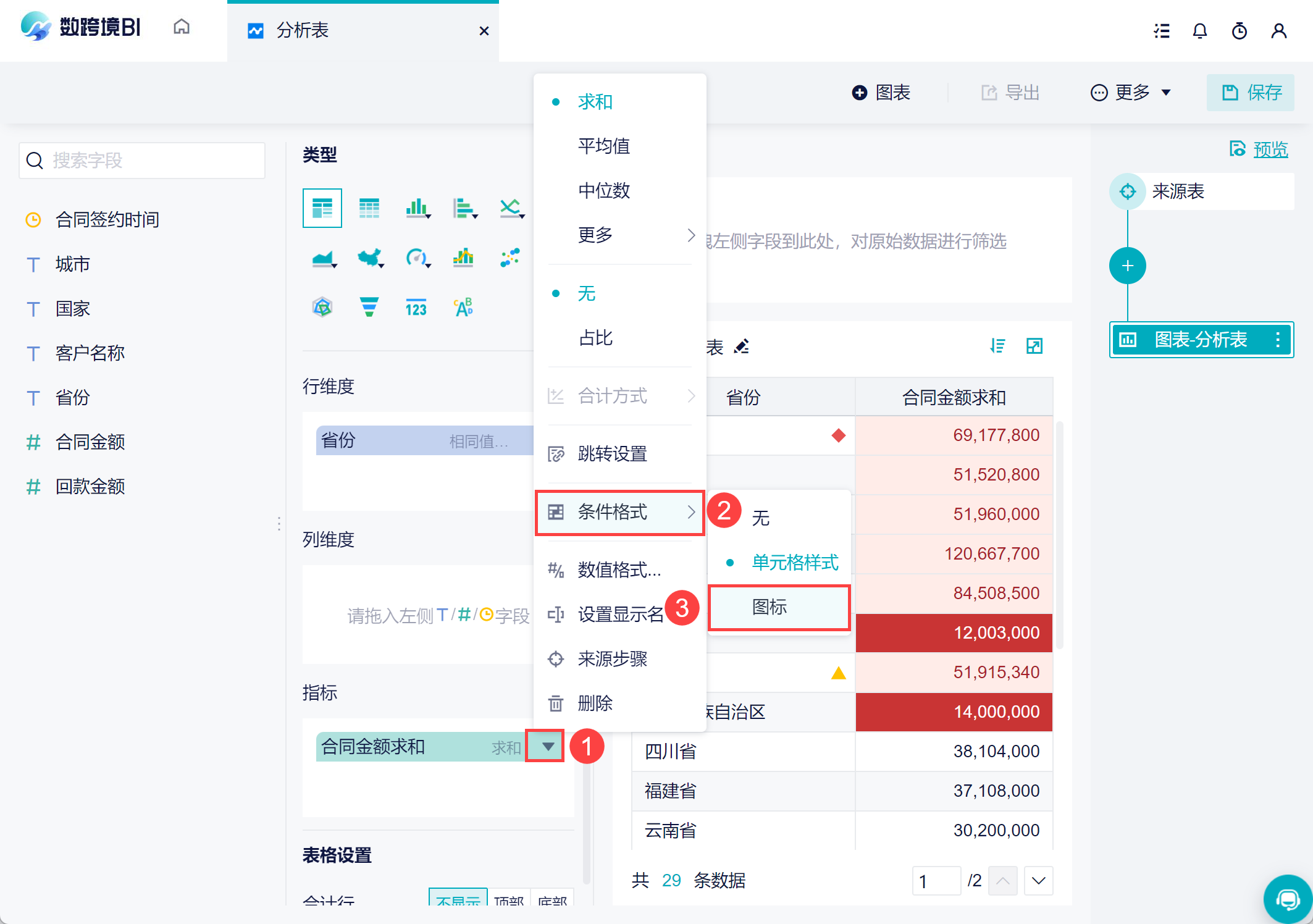1313x924 pixels.
Task: Click the 搜索字段 search input
Action: tap(142, 161)
